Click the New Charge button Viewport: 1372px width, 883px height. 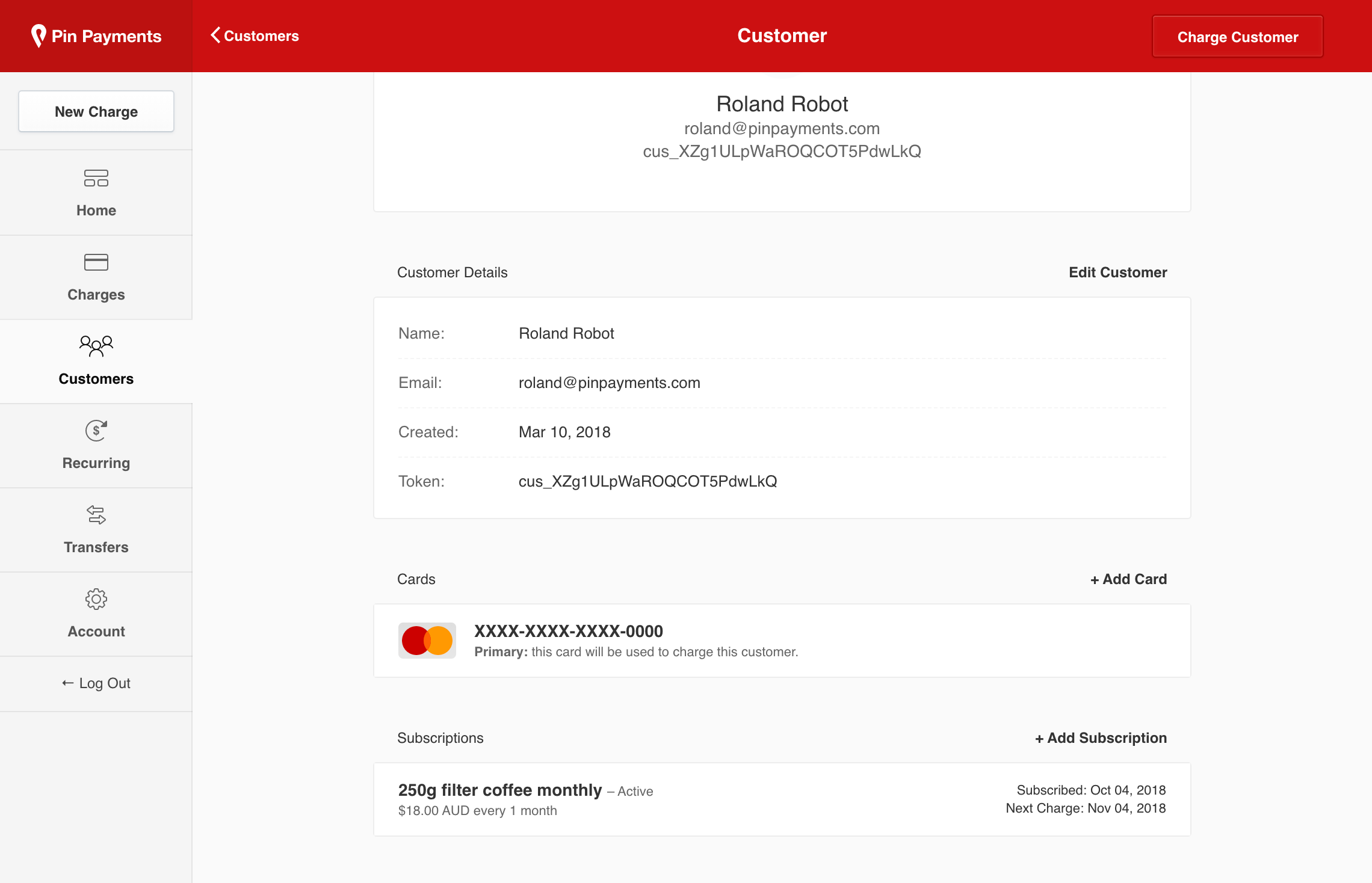click(x=96, y=111)
